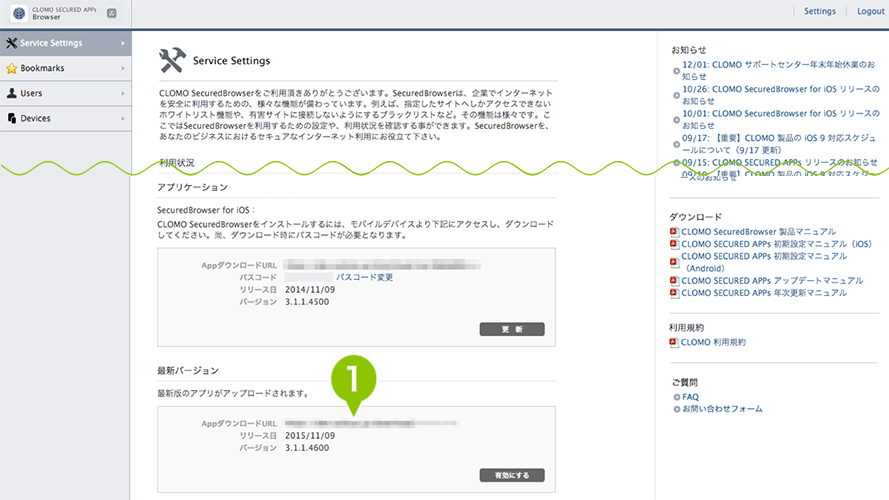Open Bookmarks in the sidebar
889x500 pixels.
(66, 69)
